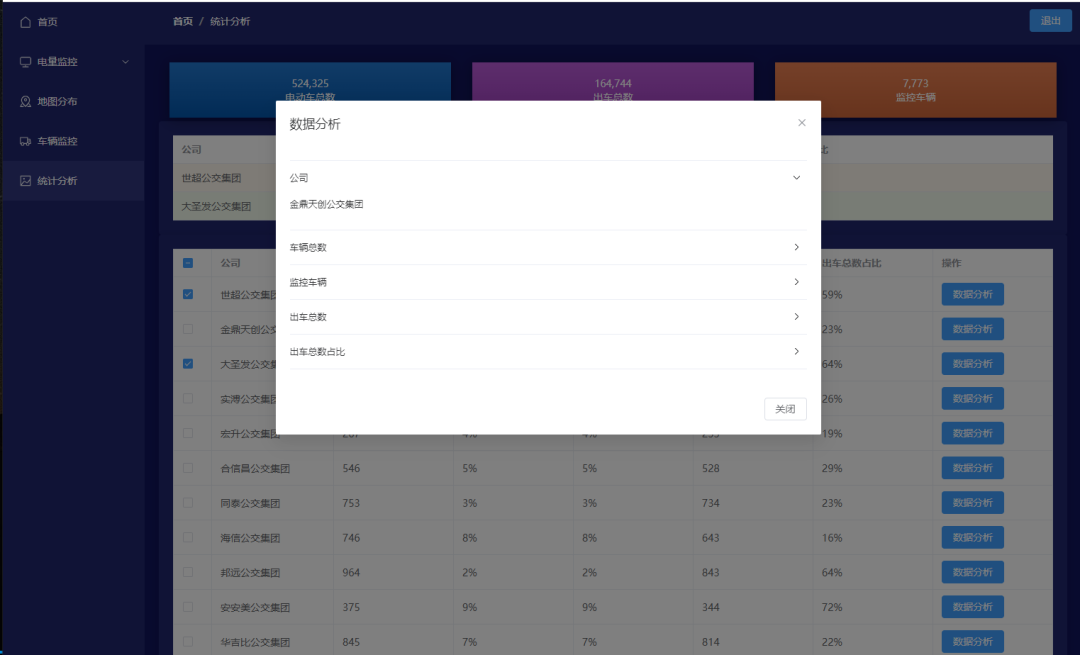Viewport: 1080px width, 655px height.
Task: Check the 邦远公交集团 row checkbox
Action: pyautogui.click(x=188, y=572)
